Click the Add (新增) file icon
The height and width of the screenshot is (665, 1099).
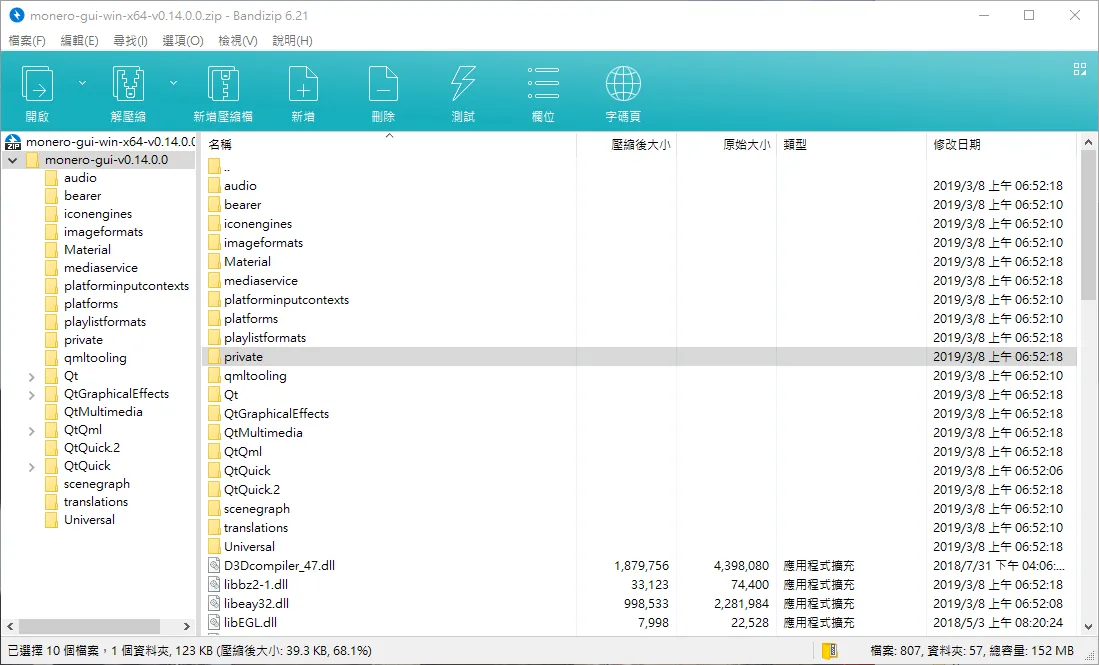(x=303, y=84)
